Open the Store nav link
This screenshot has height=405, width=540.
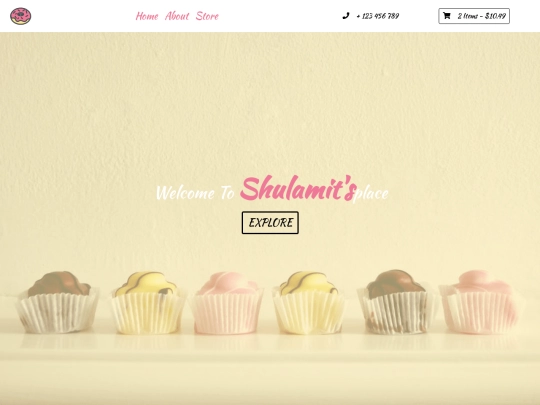[207, 16]
